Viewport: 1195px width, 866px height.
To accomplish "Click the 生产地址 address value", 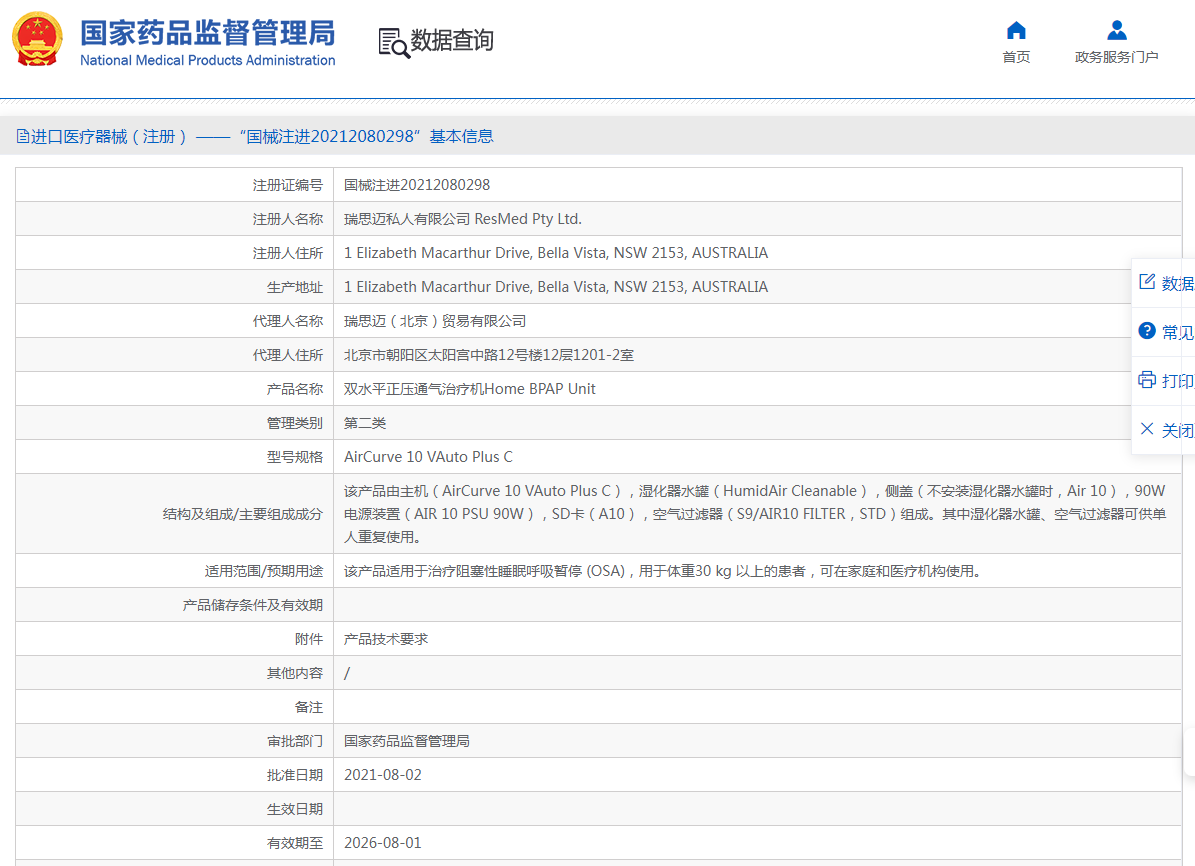I will [x=556, y=287].
